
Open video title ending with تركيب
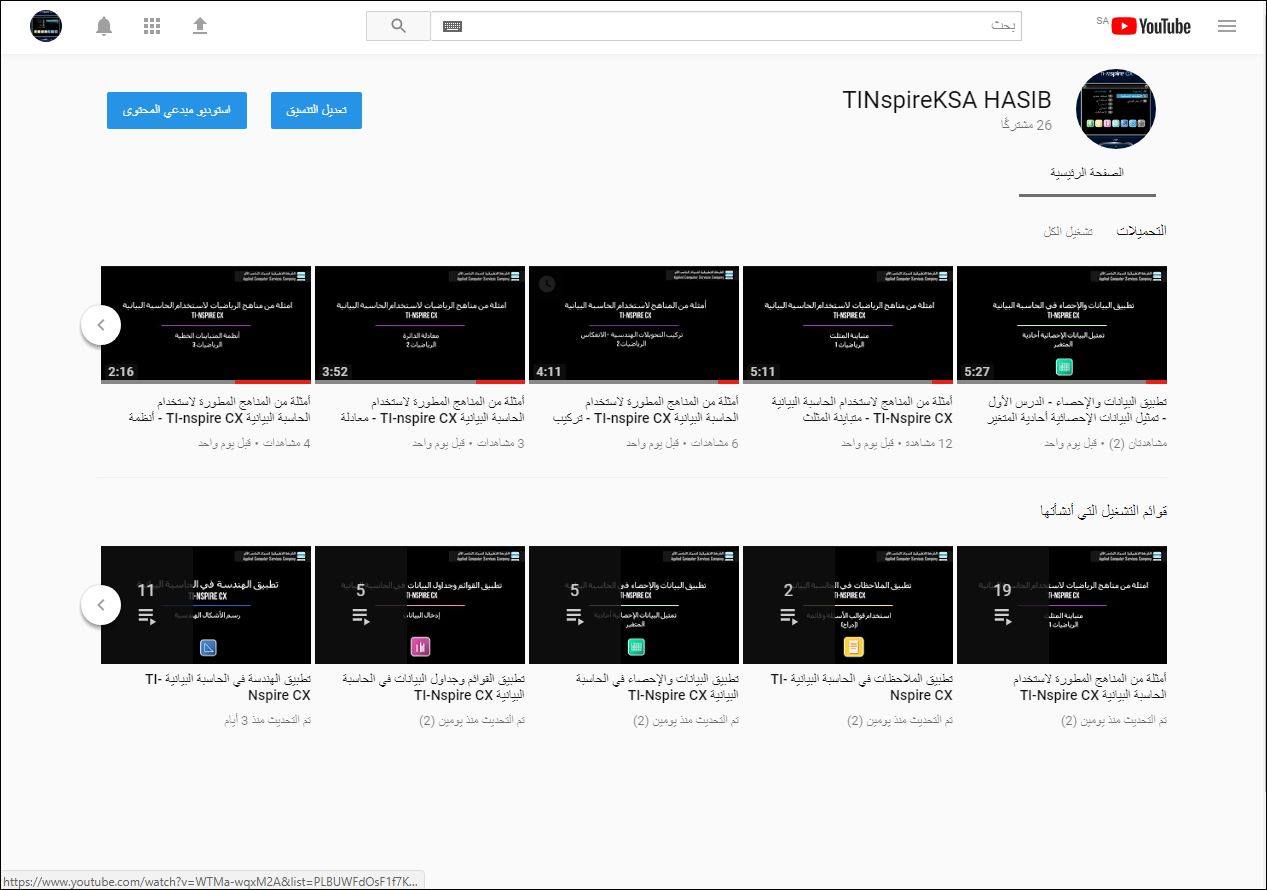[646, 409]
